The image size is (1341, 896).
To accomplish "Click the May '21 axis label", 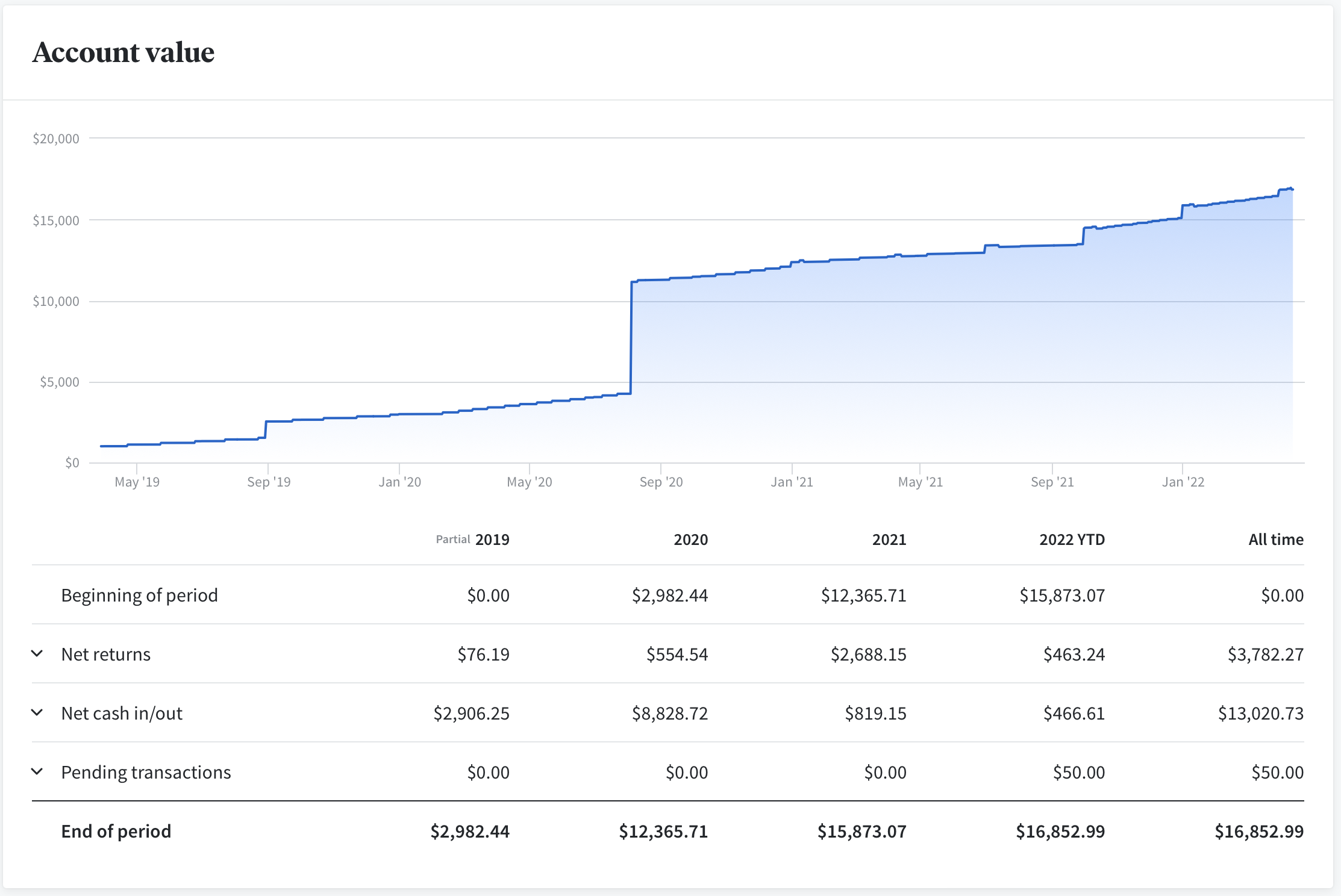I will 921,482.
